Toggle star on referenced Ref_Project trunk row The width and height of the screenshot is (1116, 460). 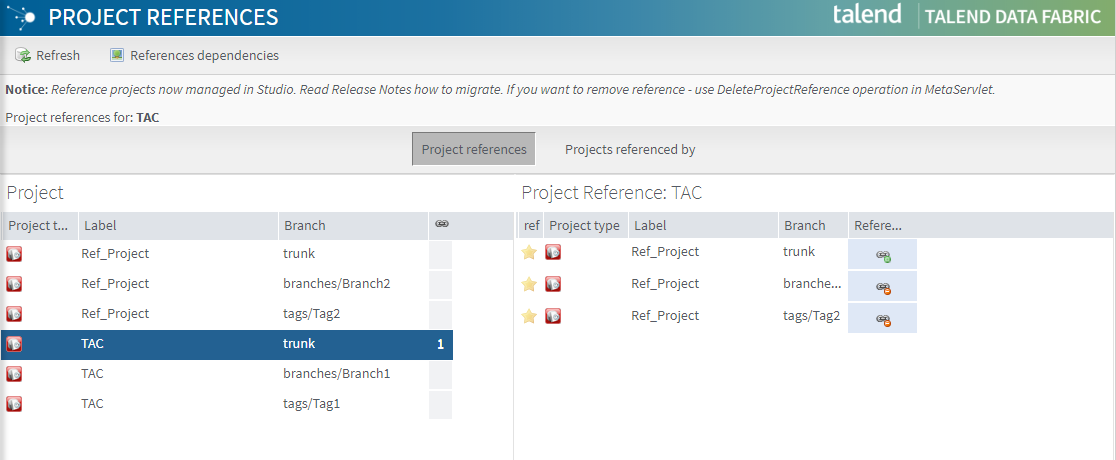click(x=530, y=253)
